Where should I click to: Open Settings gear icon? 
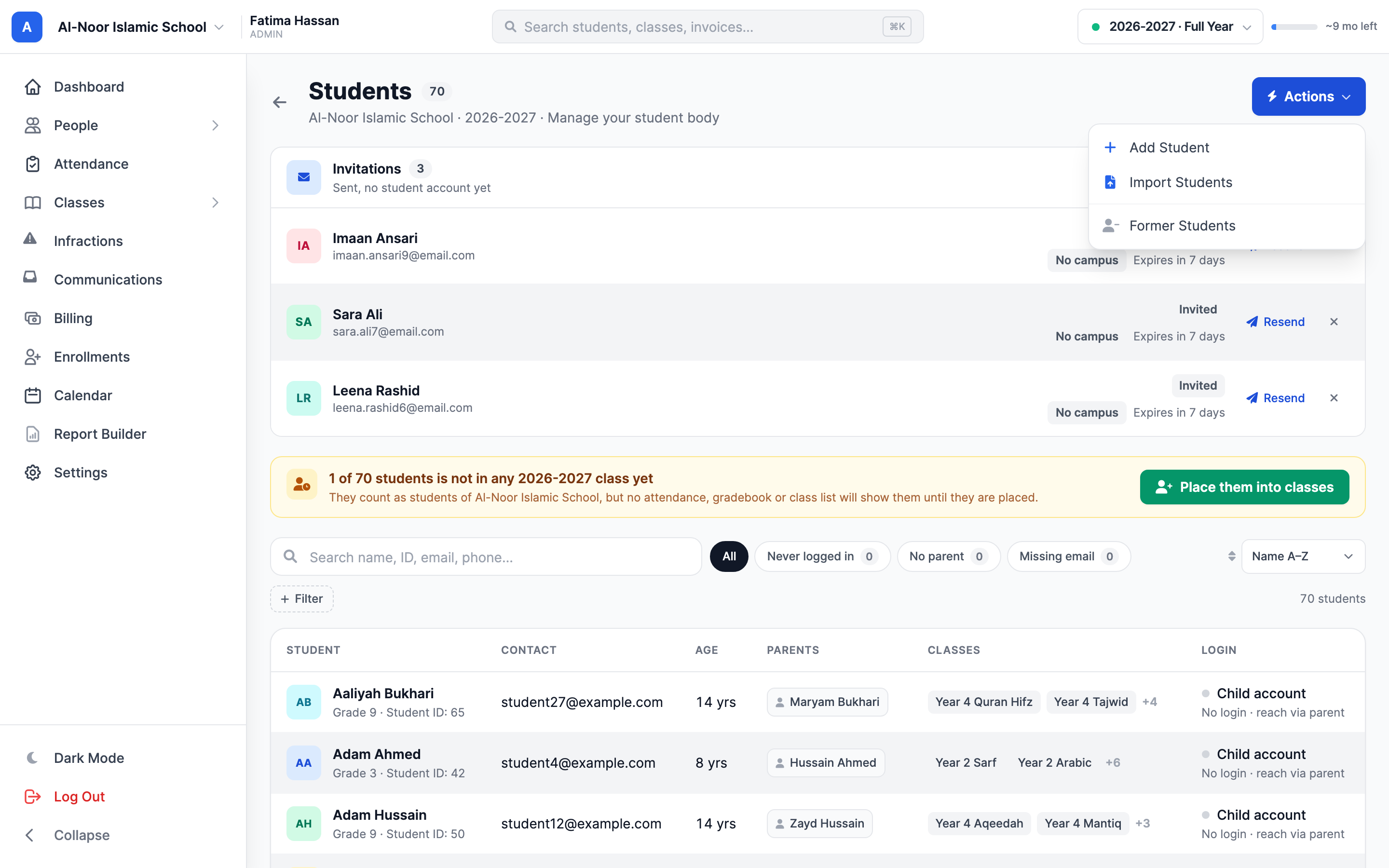[33, 473]
